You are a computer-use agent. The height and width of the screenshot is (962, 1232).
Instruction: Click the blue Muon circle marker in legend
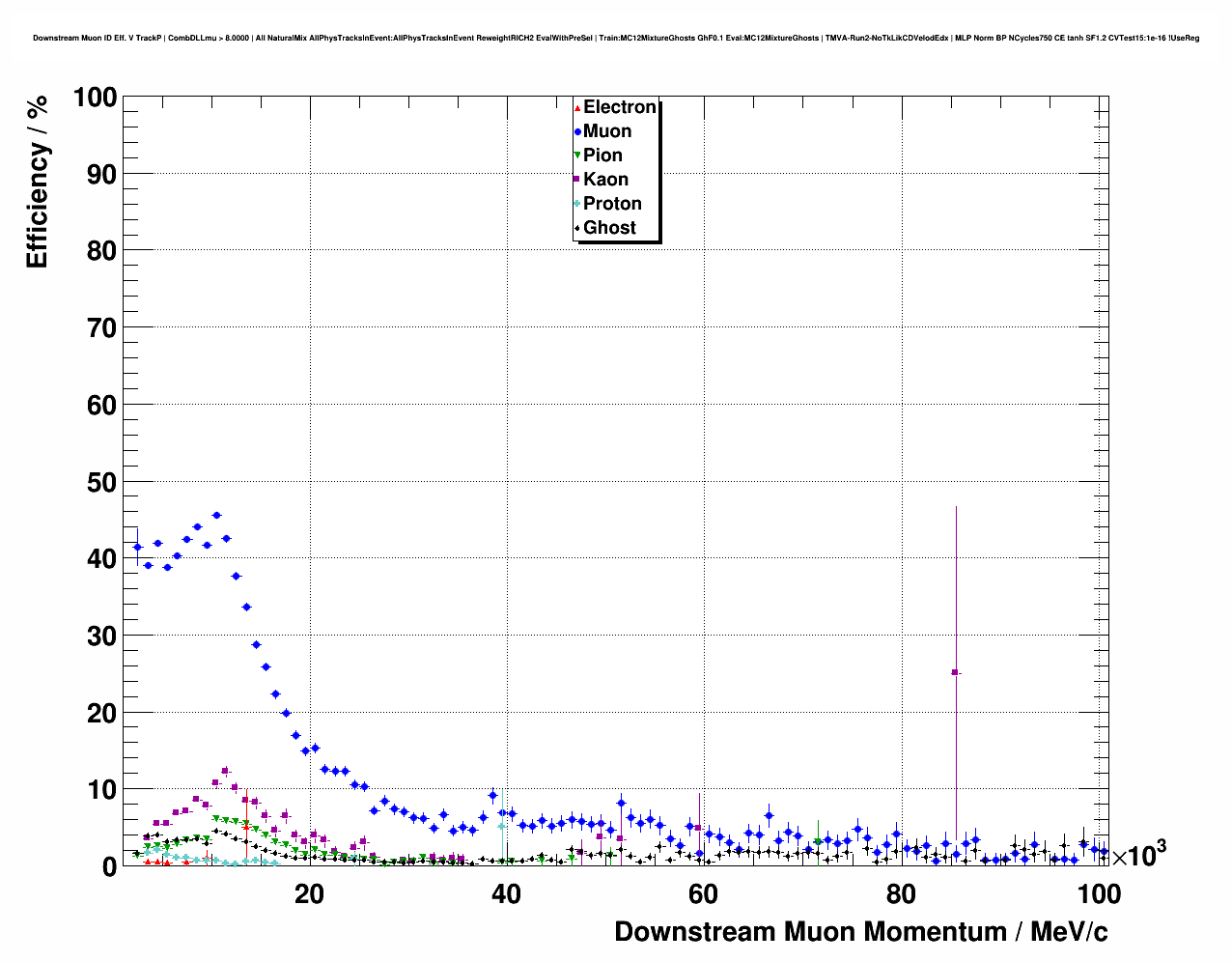pyautogui.click(x=577, y=131)
